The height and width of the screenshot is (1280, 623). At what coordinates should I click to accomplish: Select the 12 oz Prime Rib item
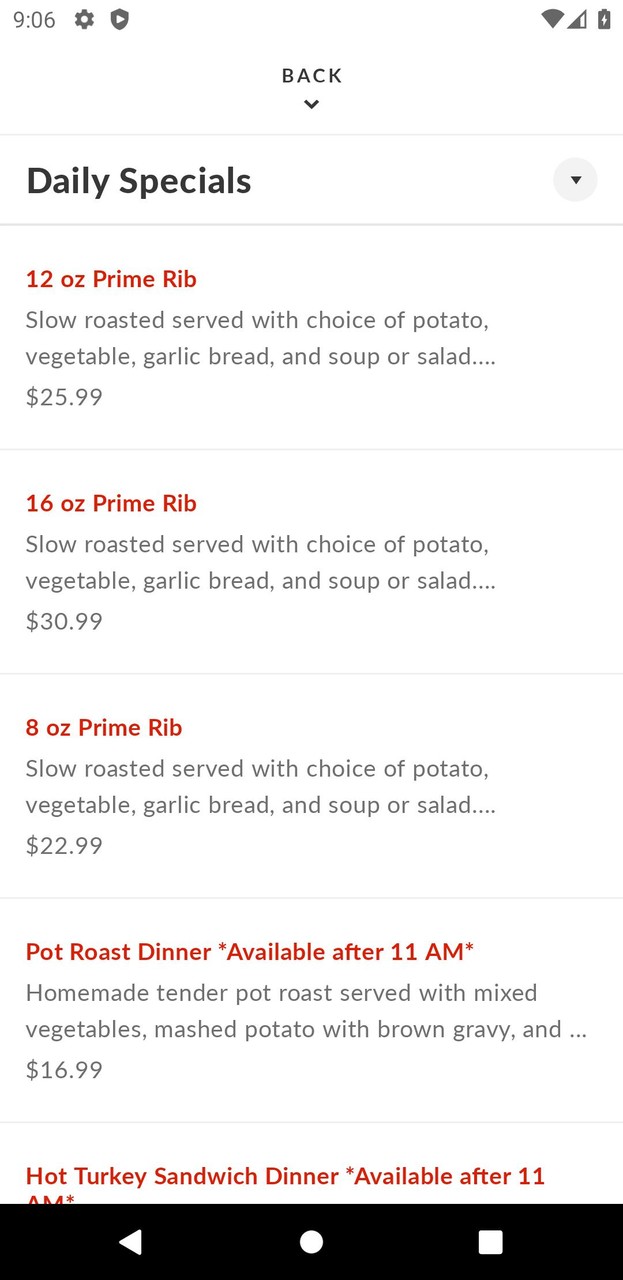(x=111, y=279)
